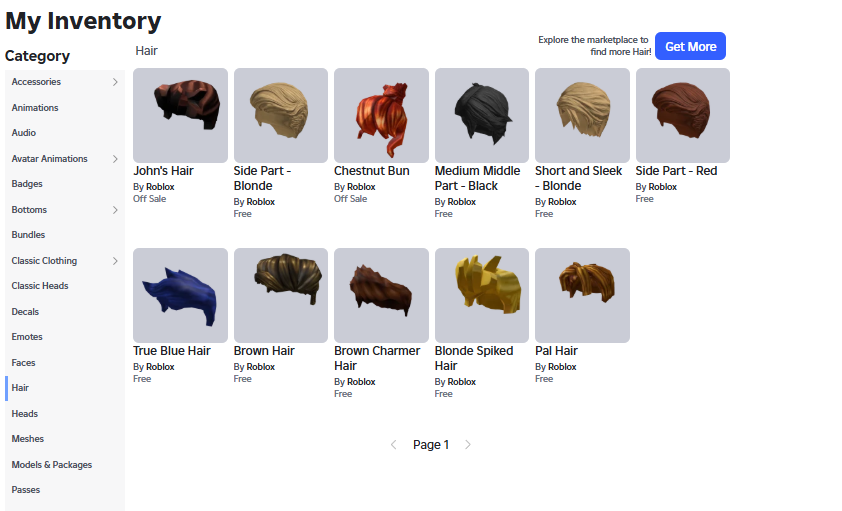Open John's Hair item thumbnail
842x511 pixels.
pyautogui.click(x=180, y=115)
